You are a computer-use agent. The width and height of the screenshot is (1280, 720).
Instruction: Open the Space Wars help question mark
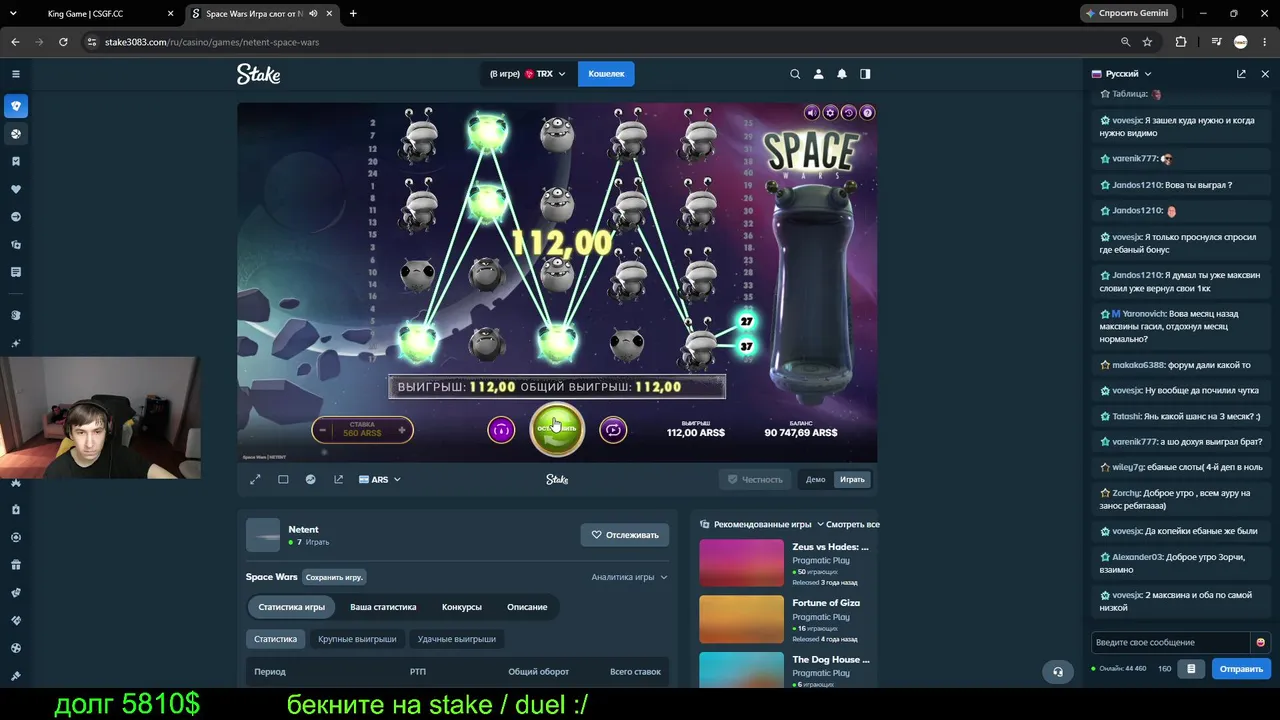[867, 113]
